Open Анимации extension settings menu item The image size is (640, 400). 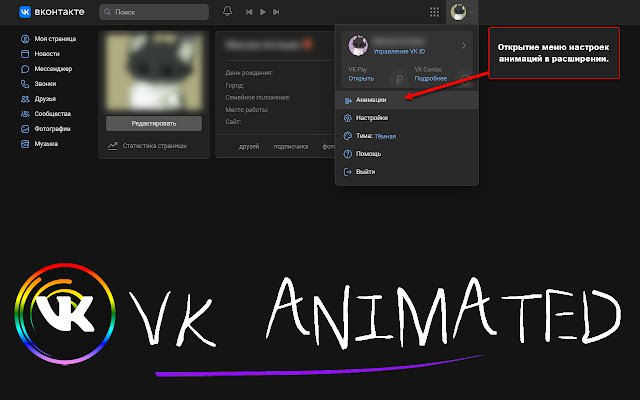[407, 100]
